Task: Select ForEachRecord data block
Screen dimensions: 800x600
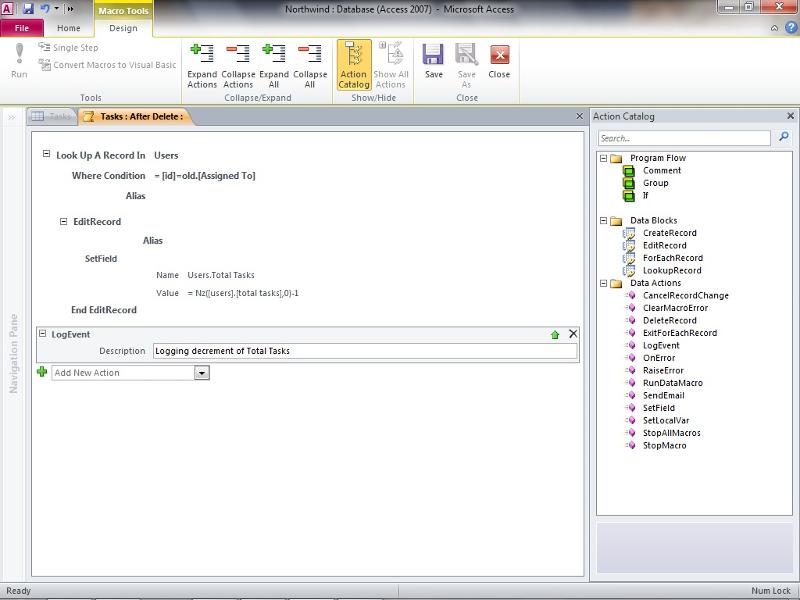Action: coord(672,258)
